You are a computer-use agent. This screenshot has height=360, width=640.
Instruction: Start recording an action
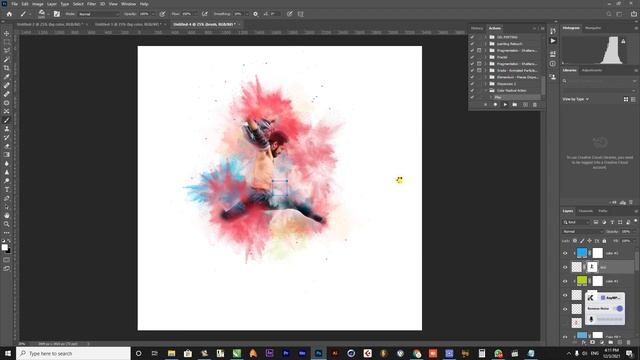coord(495,105)
